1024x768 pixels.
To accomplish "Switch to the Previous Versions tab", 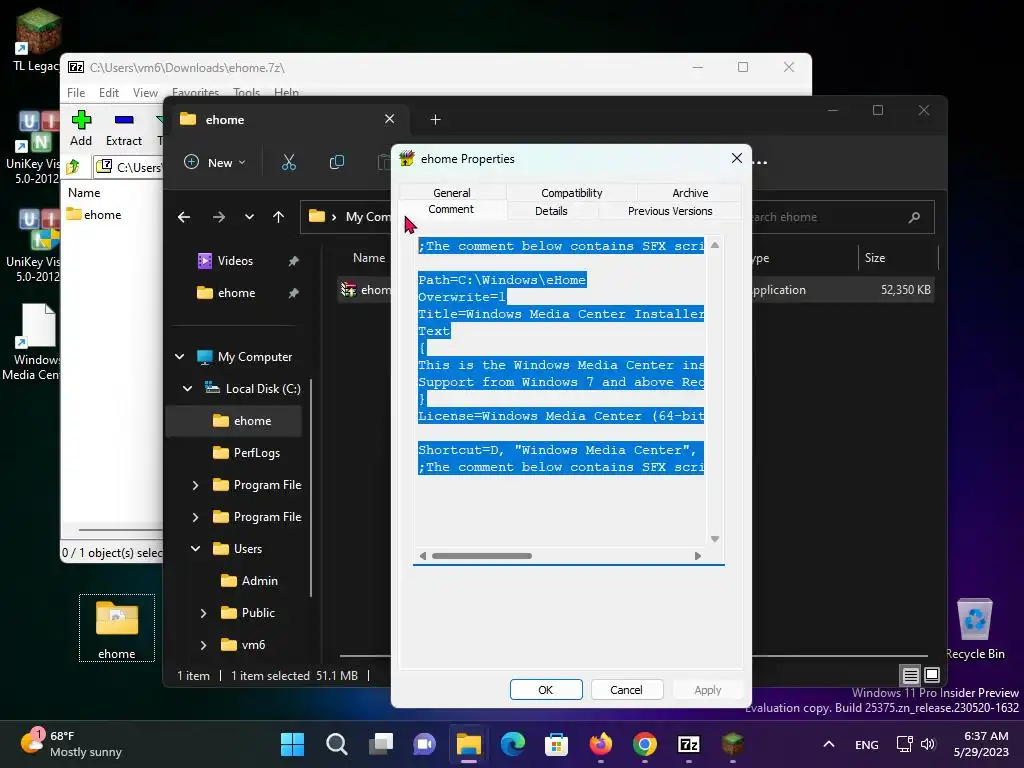I will coord(670,211).
